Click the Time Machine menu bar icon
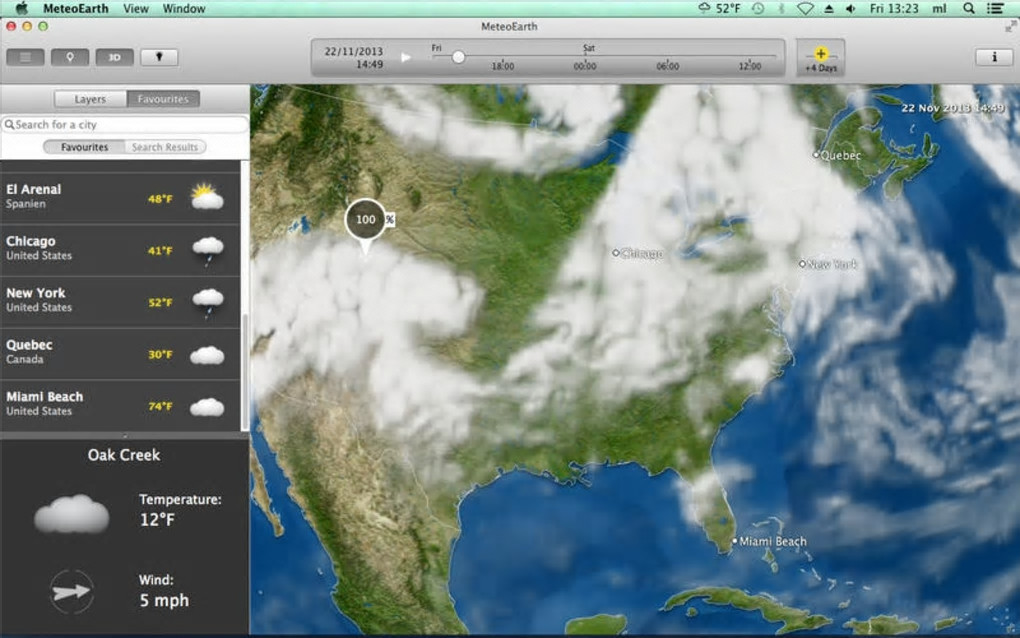 (758, 8)
